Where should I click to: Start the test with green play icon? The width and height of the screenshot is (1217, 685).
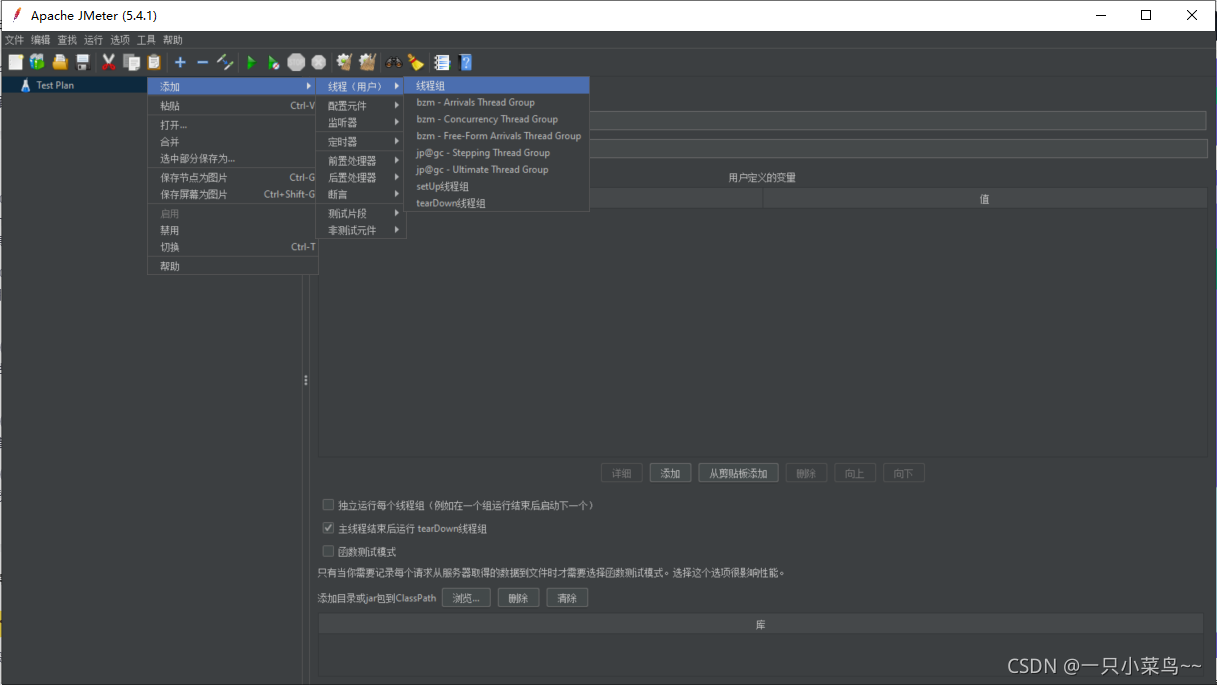click(x=251, y=62)
